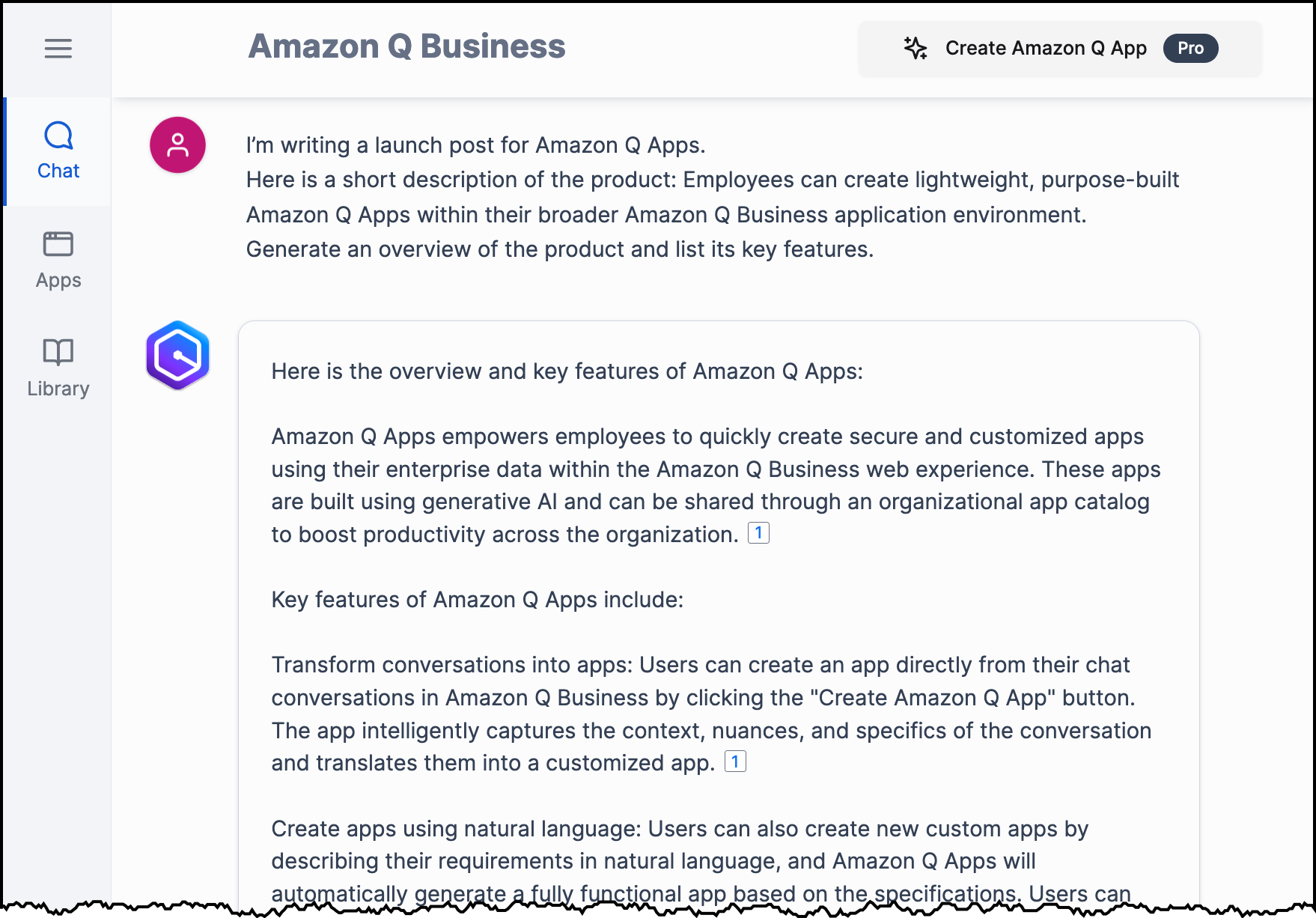This screenshot has width=1316, height=918.
Task: Open citation 1 after the app catalog sentence
Action: [x=759, y=533]
